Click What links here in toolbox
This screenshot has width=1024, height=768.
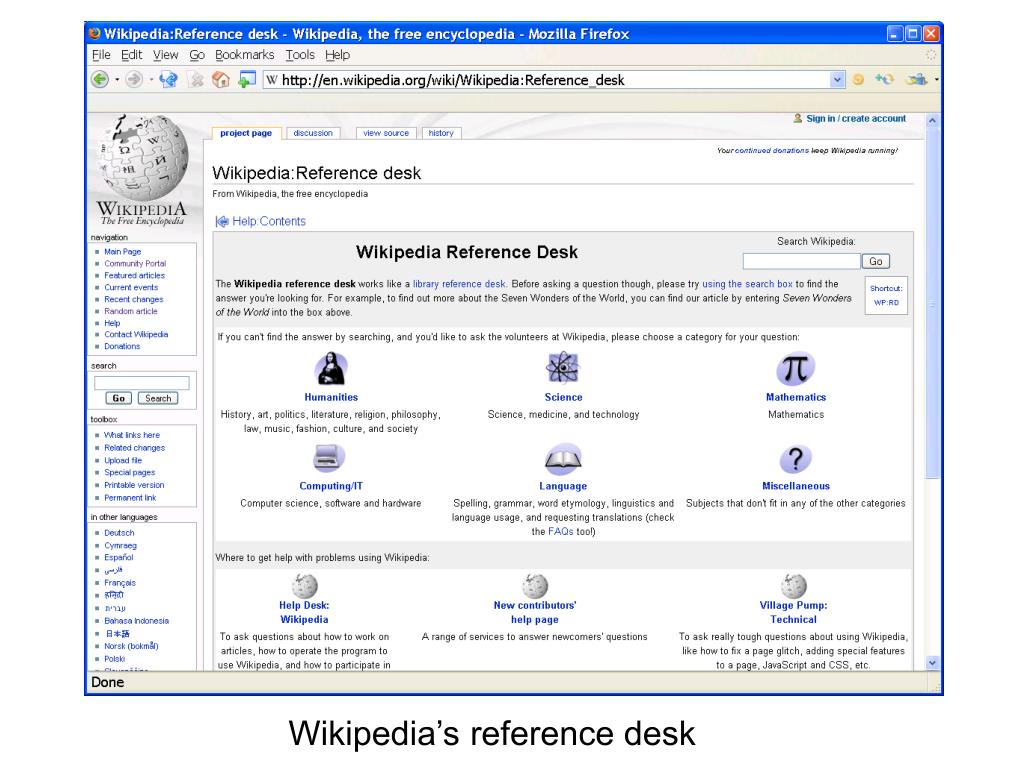(x=131, y=435)
